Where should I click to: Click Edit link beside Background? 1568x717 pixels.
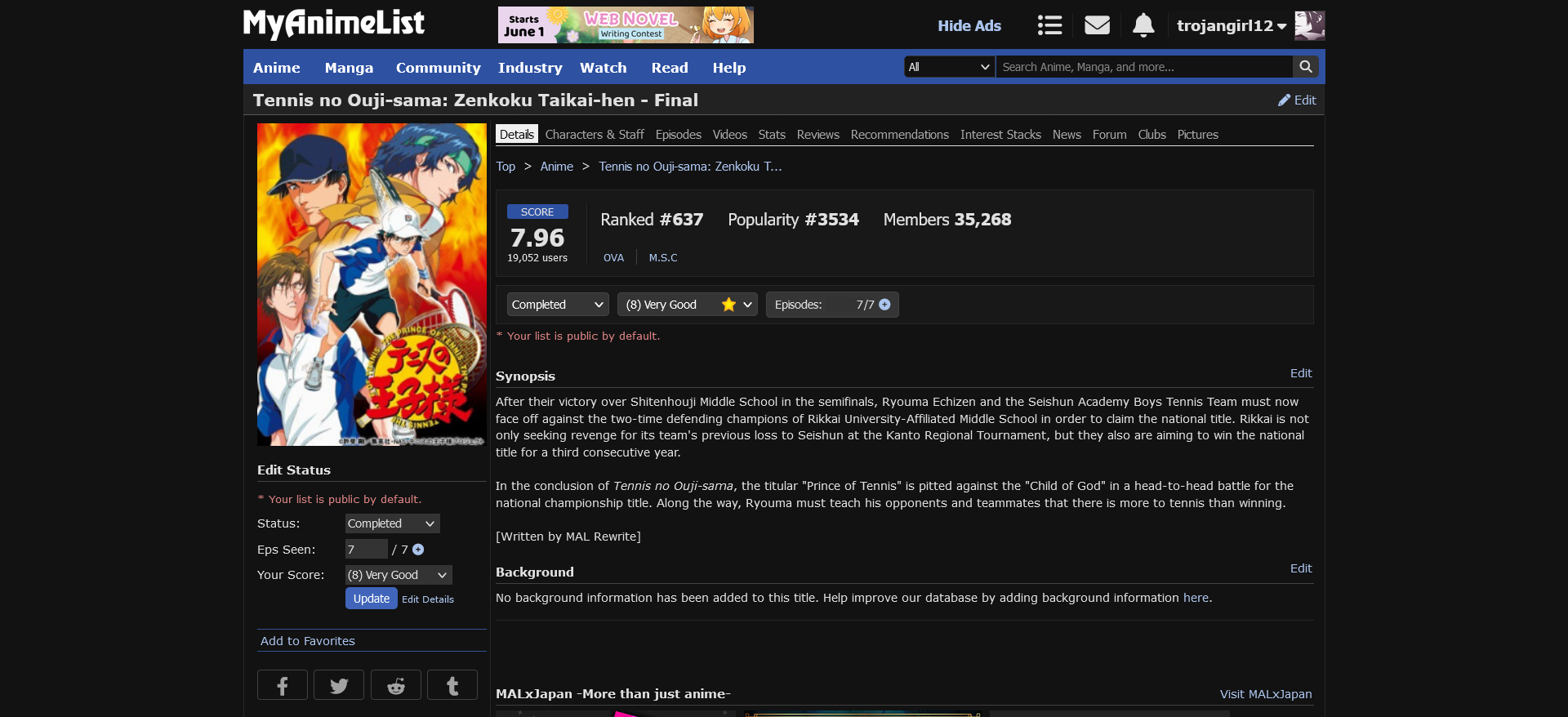(1301, 568)
